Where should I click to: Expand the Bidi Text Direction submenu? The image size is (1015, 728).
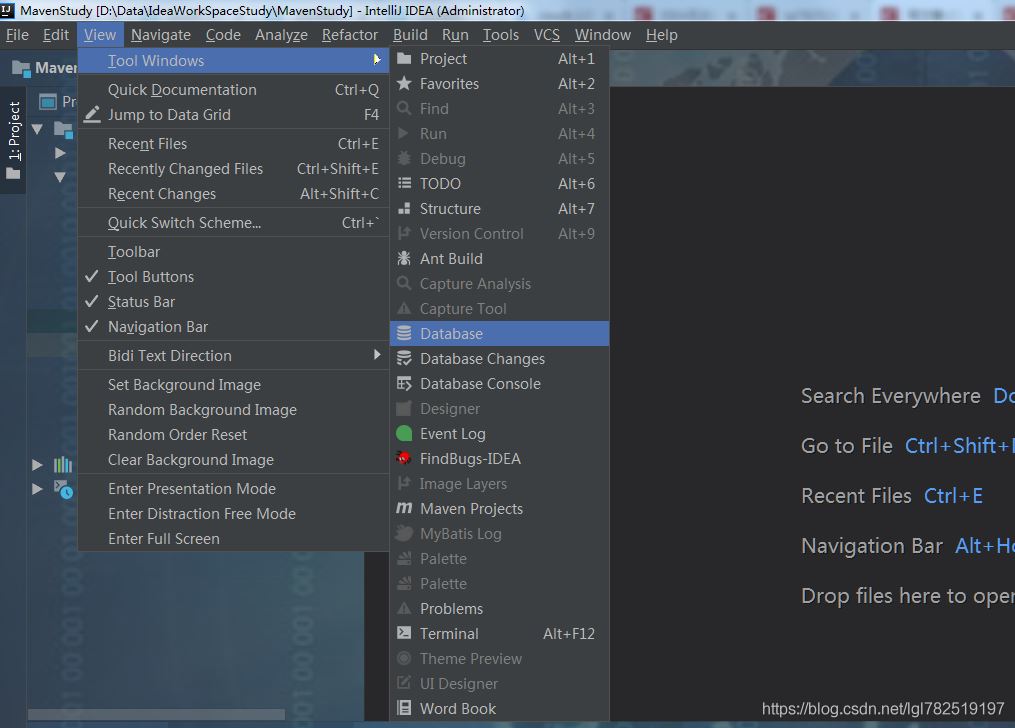pos(377,356)
